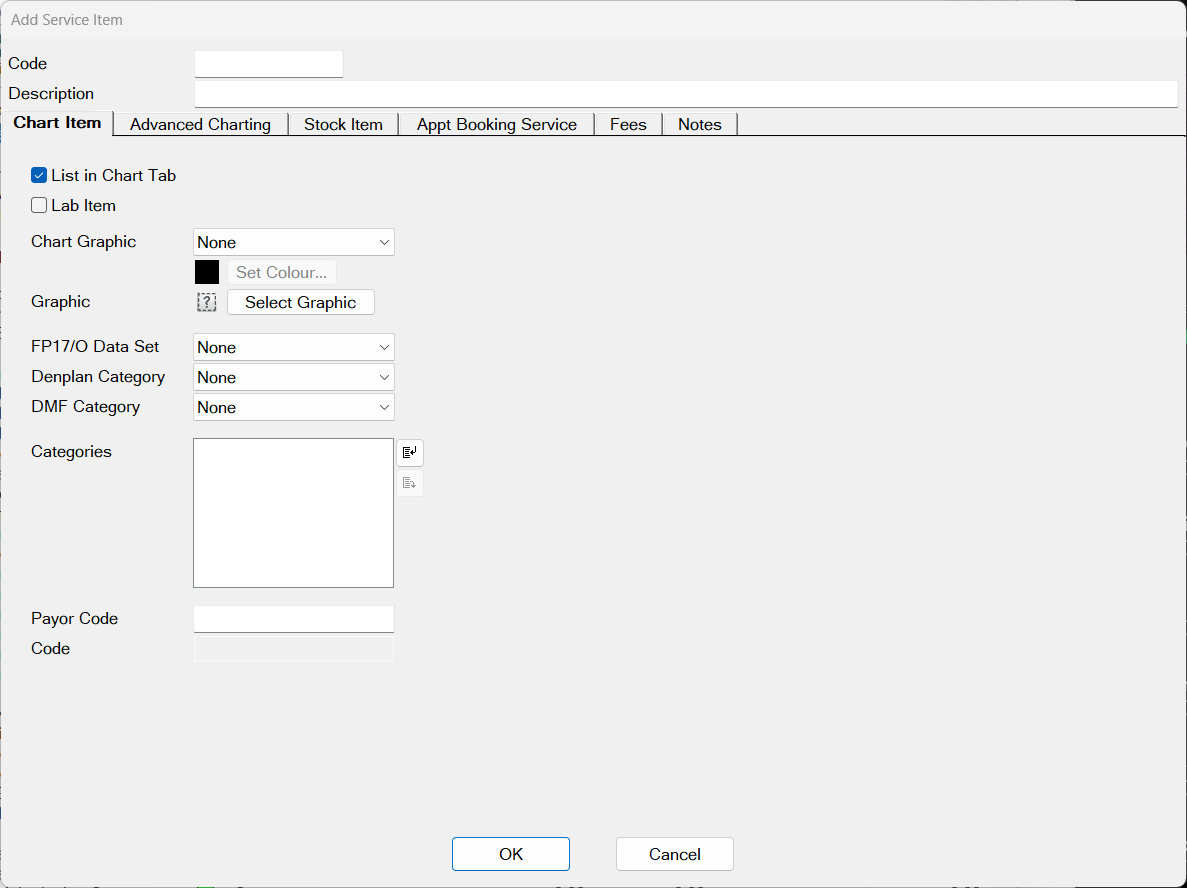Image resolution: width=1187 pixels, height=888 pixels.
Task: Click the remove-from-categories list icon
Action: (409, 482)
